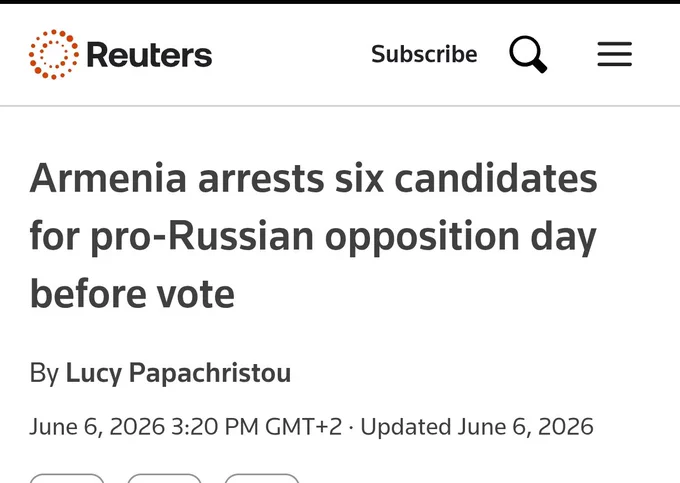Open the hamburger navigation menu
This screenshot has width=680, height=483.
coord(615,54)
